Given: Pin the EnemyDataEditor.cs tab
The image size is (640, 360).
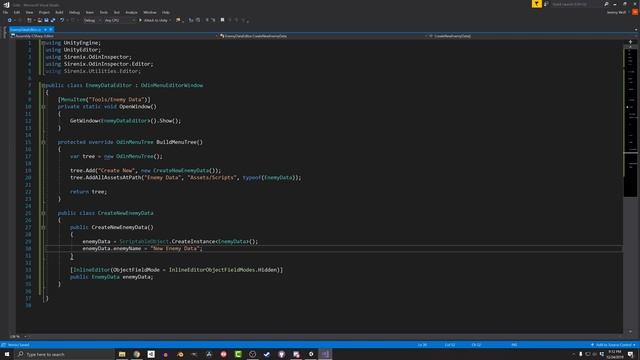Looking at the screenshot, I should click(x=45, y=29).
